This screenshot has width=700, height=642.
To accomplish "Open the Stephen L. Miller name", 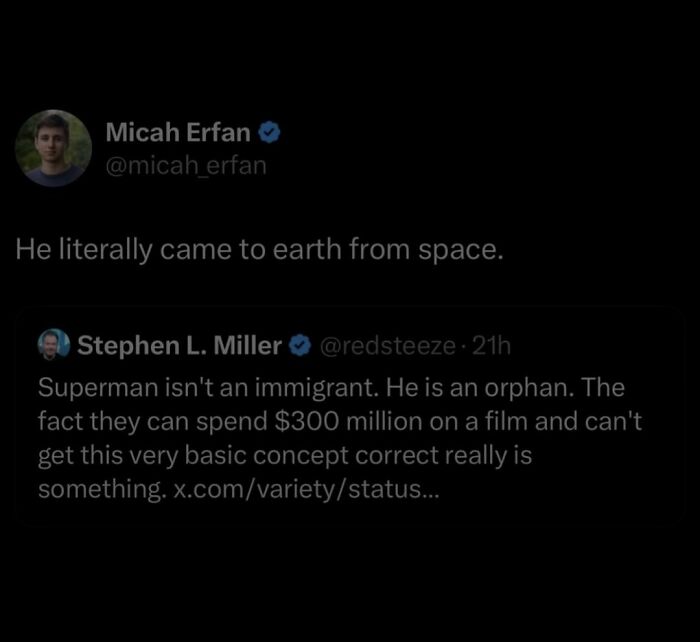I will point(180,346).
